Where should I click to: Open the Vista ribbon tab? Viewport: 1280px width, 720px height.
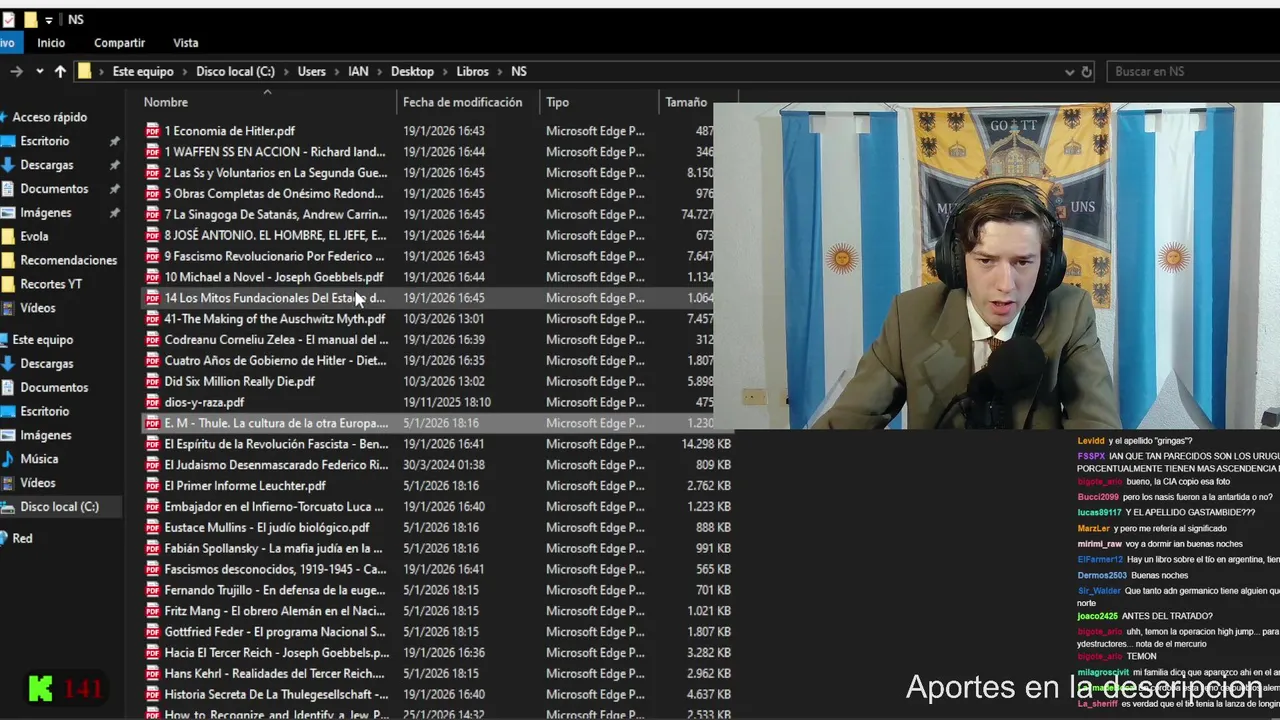pos(186,43)
